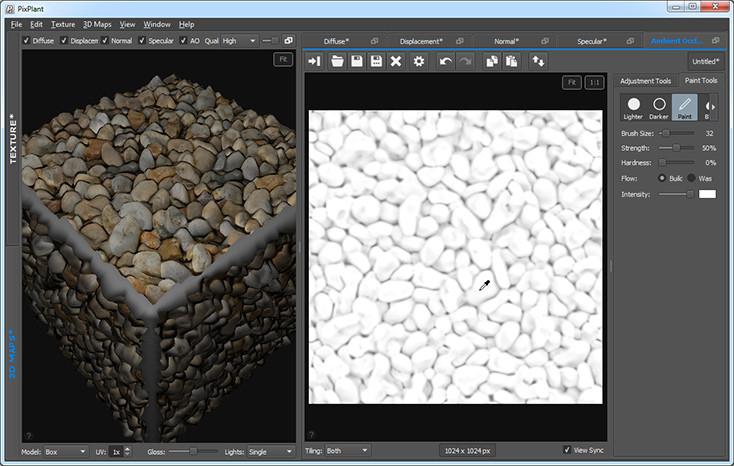734x466 pixels.
Task: Pop out the Normal tab with its window icon
Action: pyautogui.click(x=545, y=41)
